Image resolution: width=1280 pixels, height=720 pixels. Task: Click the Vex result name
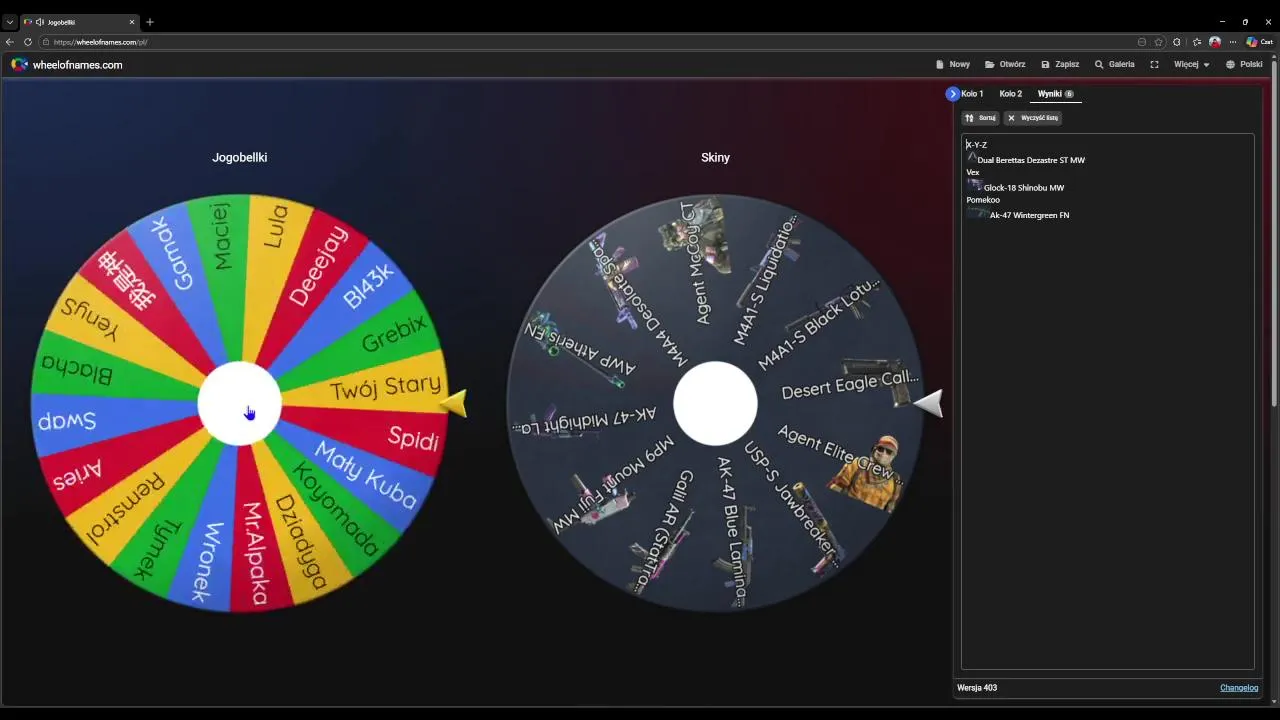point(973,172)
